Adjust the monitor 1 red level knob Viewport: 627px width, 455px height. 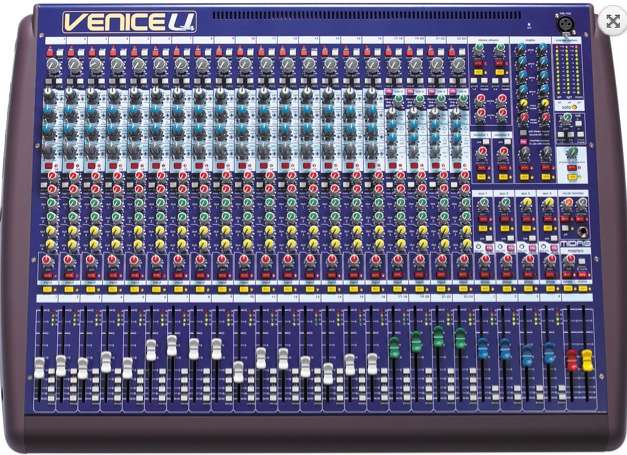(481, 152)
